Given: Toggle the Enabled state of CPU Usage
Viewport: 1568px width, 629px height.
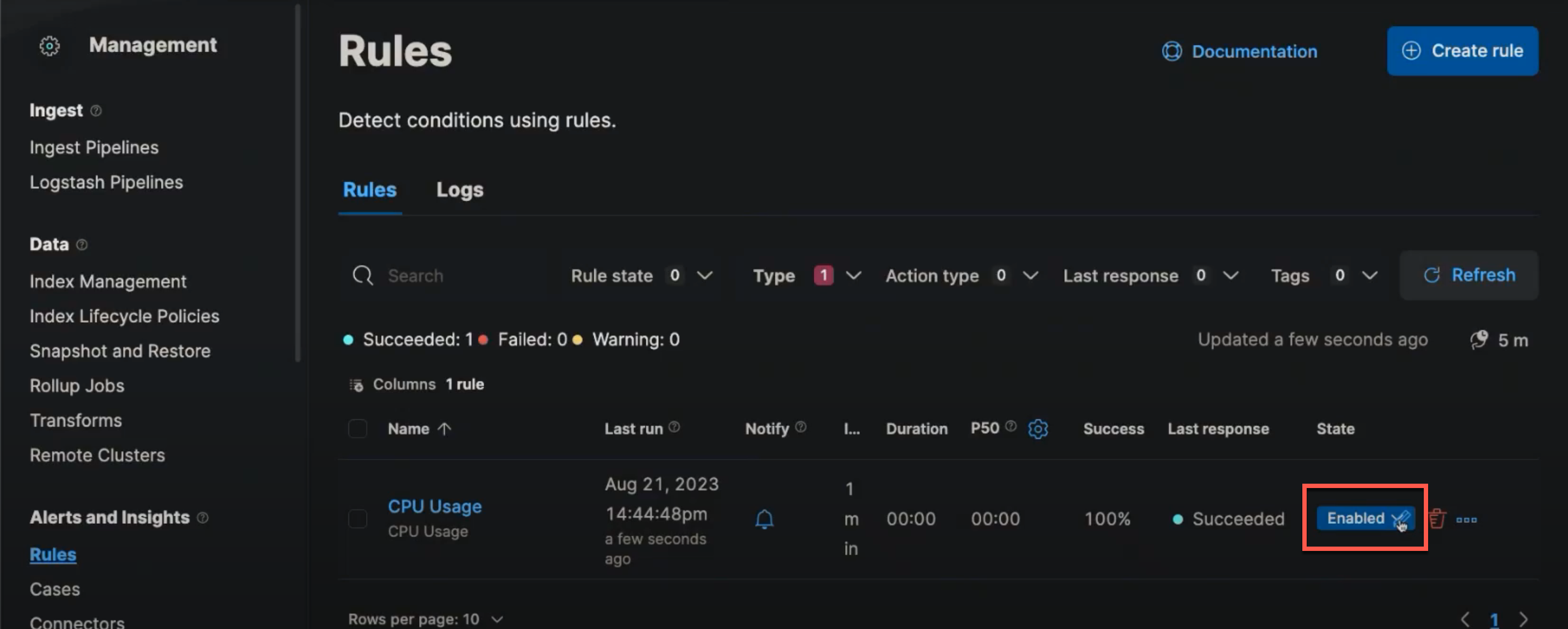Looking at the screenshot, I should (1364, 518).
